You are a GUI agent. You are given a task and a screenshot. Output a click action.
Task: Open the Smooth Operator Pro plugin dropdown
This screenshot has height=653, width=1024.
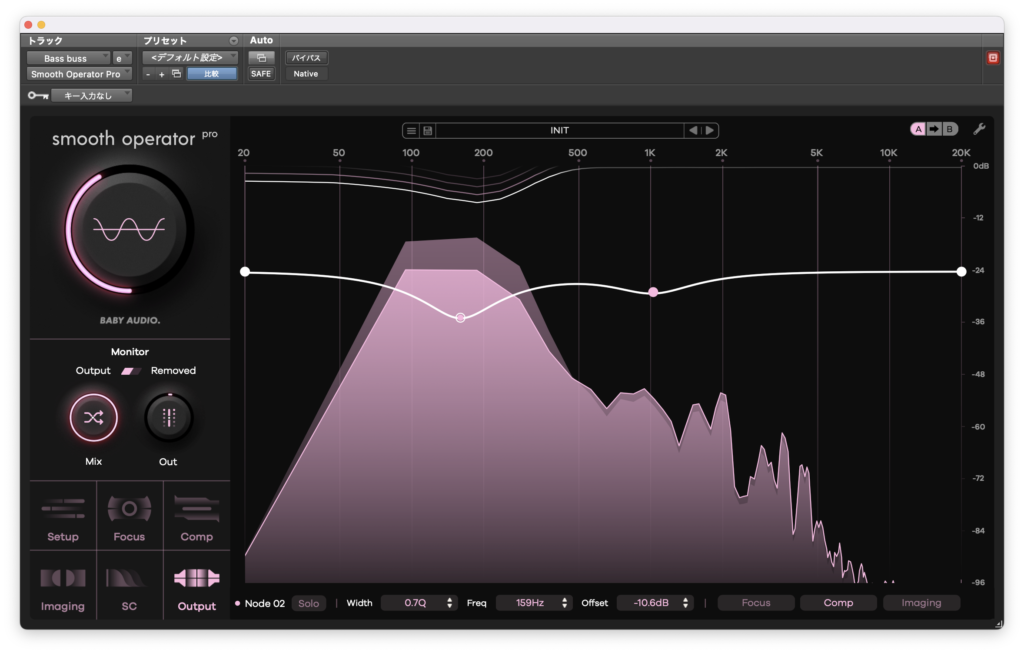click(x=79, y=74)
